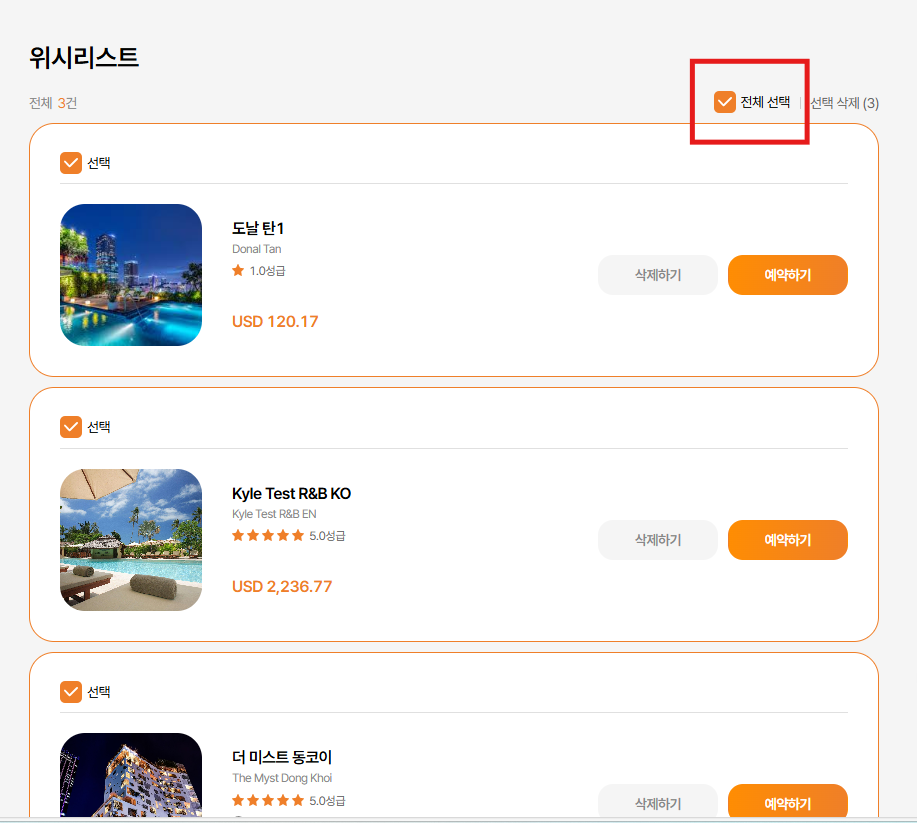Click the 도날 탄1 hotel title

click(258, 228)
